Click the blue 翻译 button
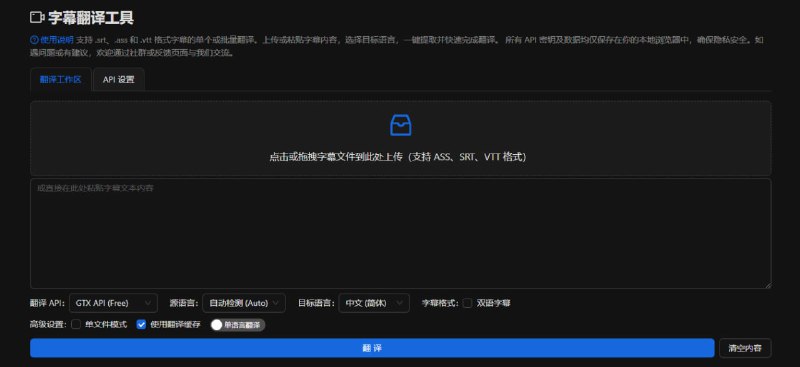This screenshot has height=367, width=800. (372, 348)
